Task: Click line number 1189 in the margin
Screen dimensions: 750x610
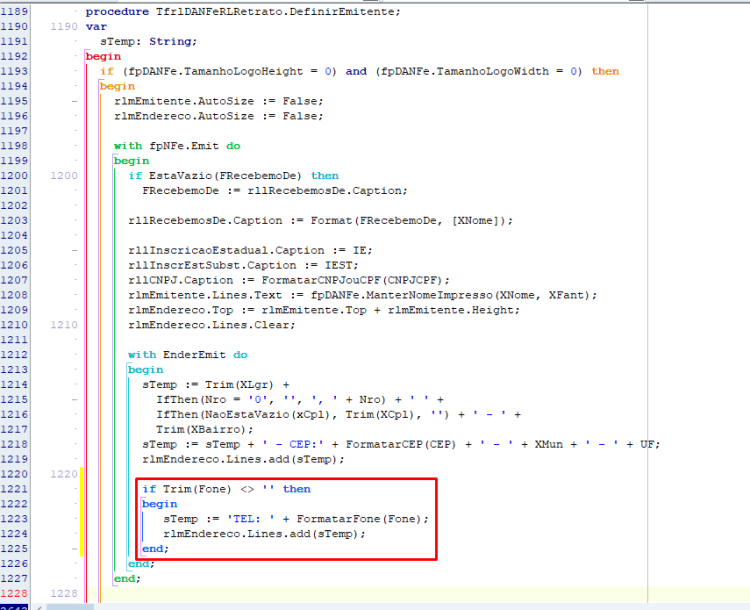Action: coord(14,11)
